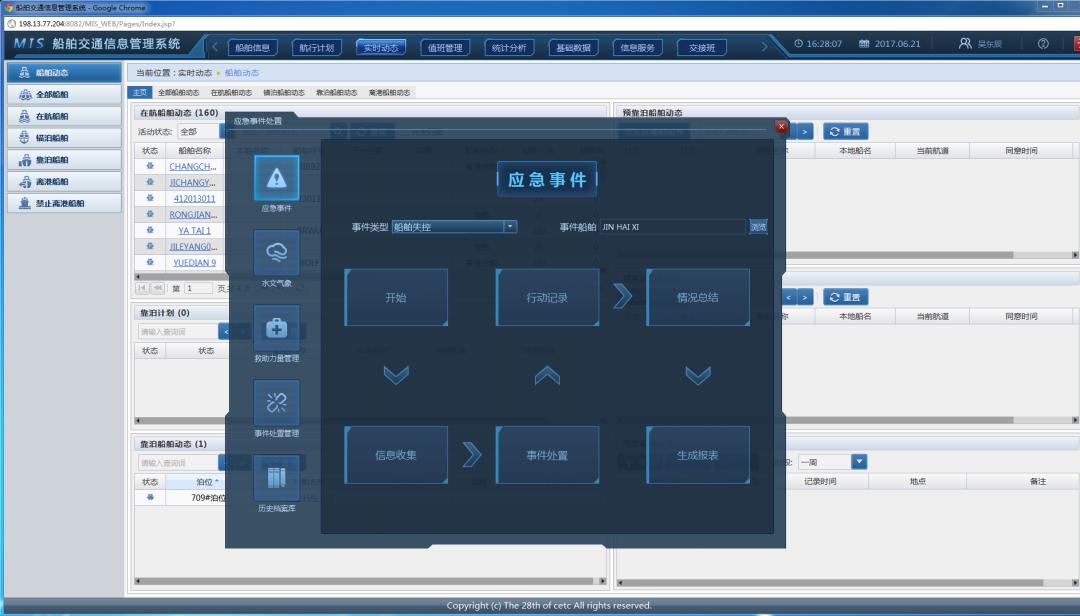Click the 生成报表 workflow step
Viewport: 1080px width, 616px height.
[698, 455]
